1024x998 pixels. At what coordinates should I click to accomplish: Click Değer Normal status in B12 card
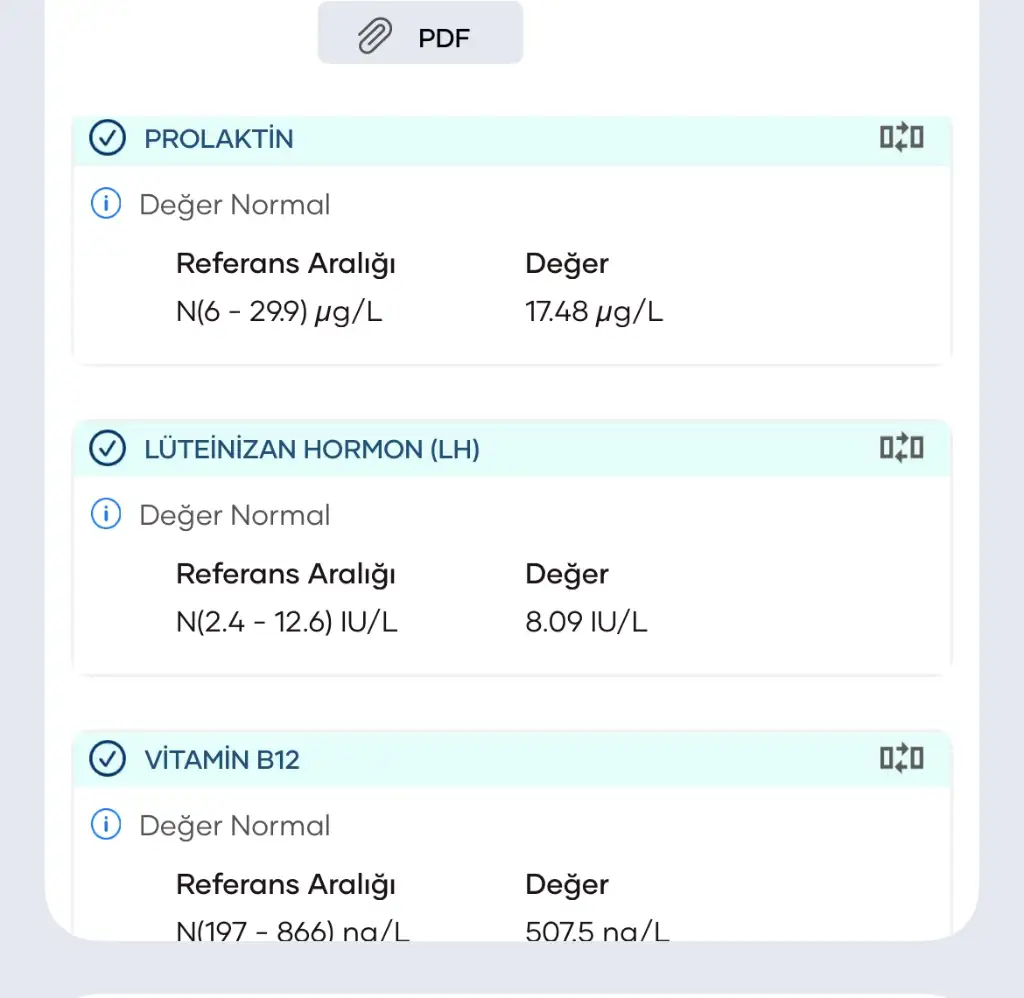(x=235, y=826)
